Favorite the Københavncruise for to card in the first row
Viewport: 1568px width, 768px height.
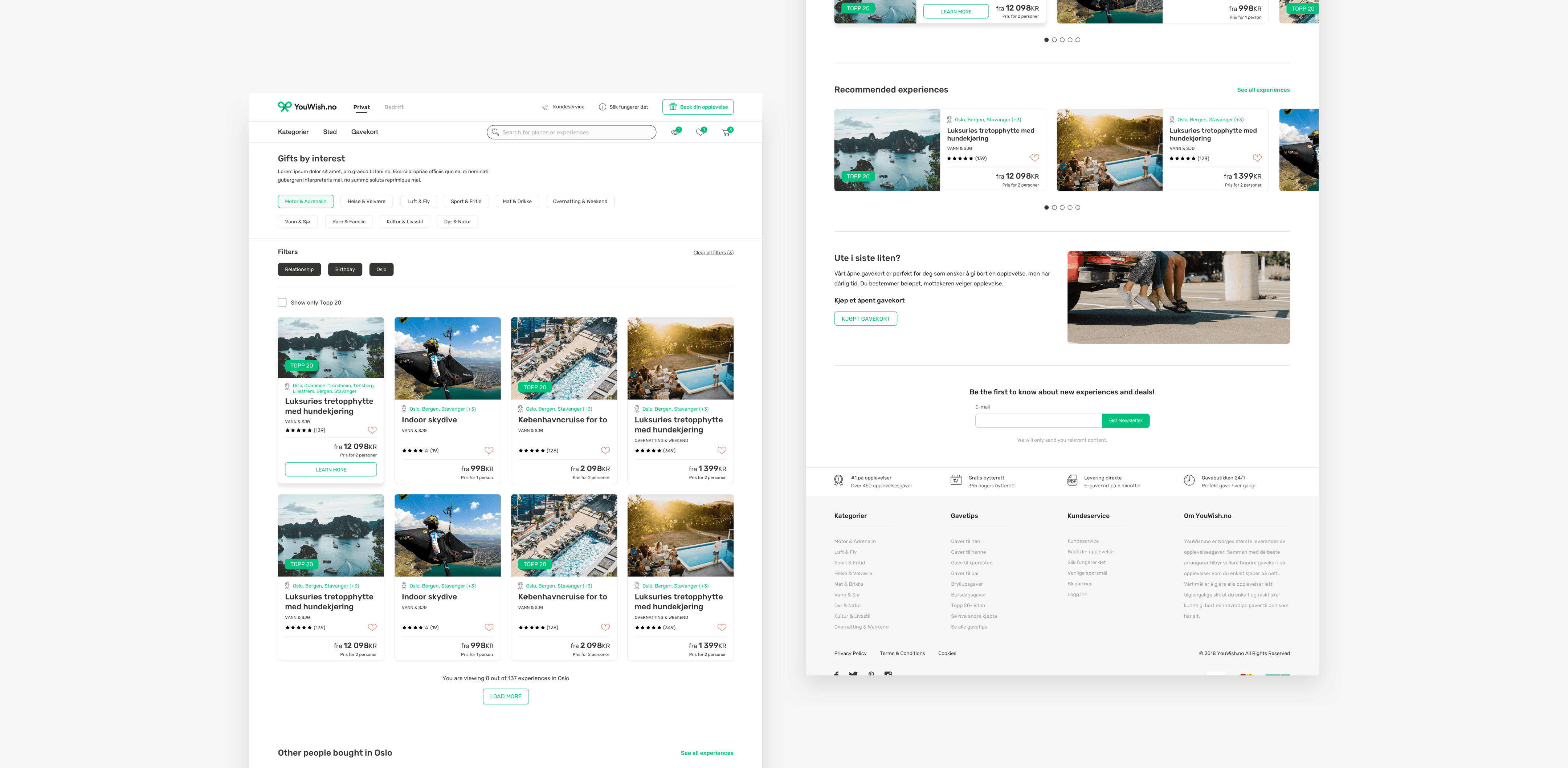(605, 451)
